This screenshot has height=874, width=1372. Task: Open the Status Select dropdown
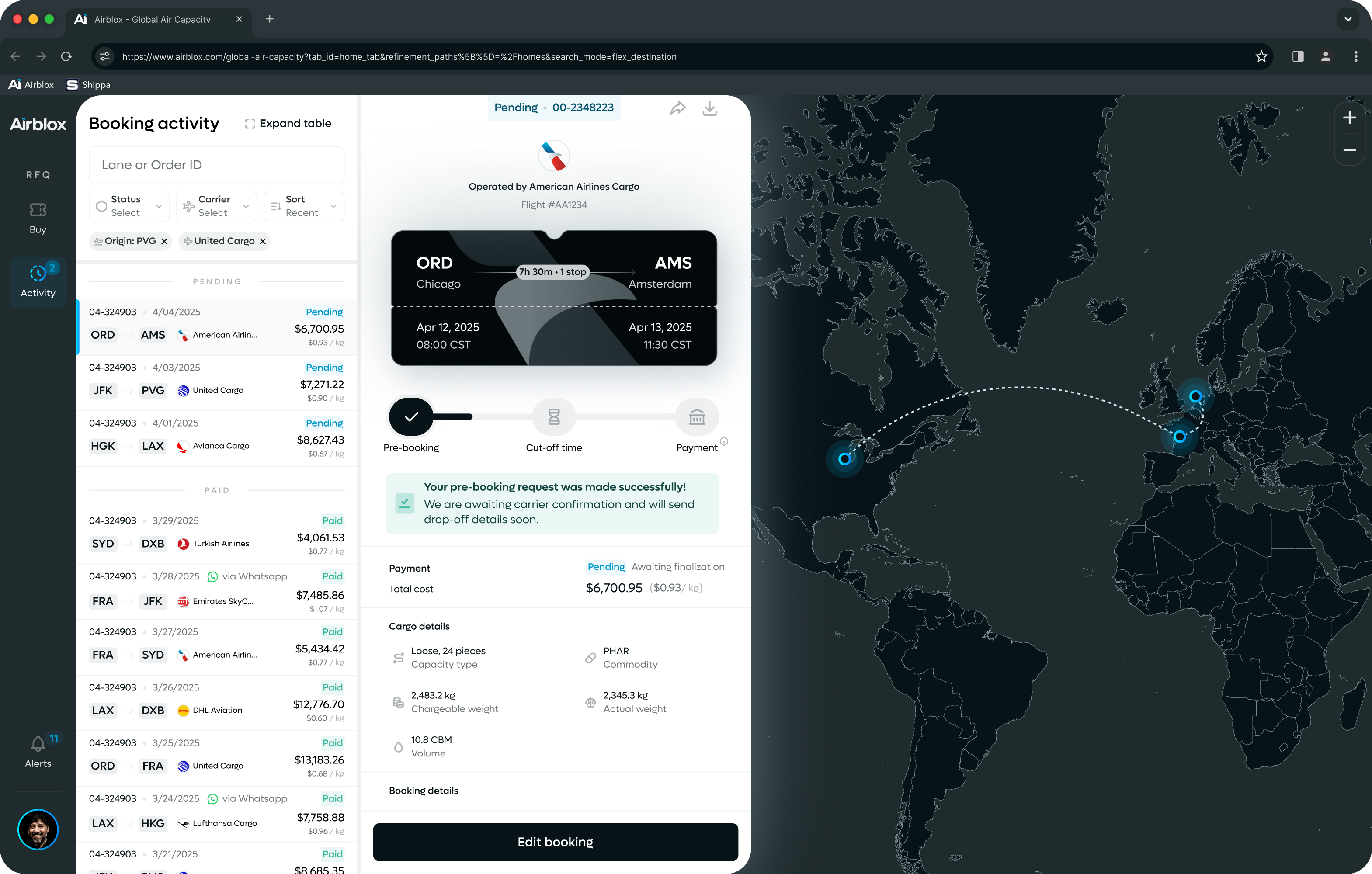129,206
